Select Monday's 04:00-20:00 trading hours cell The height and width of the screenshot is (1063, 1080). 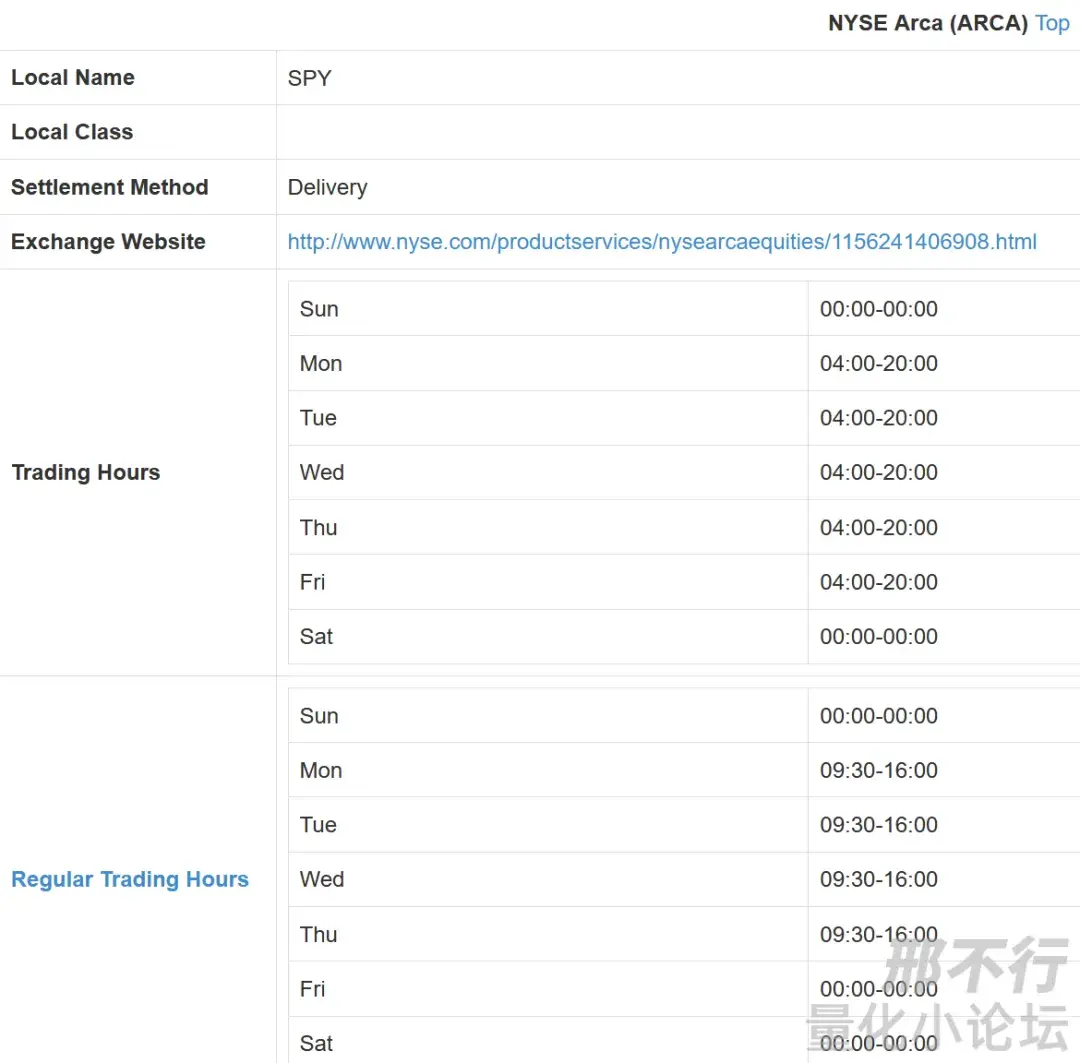point(878,363)
